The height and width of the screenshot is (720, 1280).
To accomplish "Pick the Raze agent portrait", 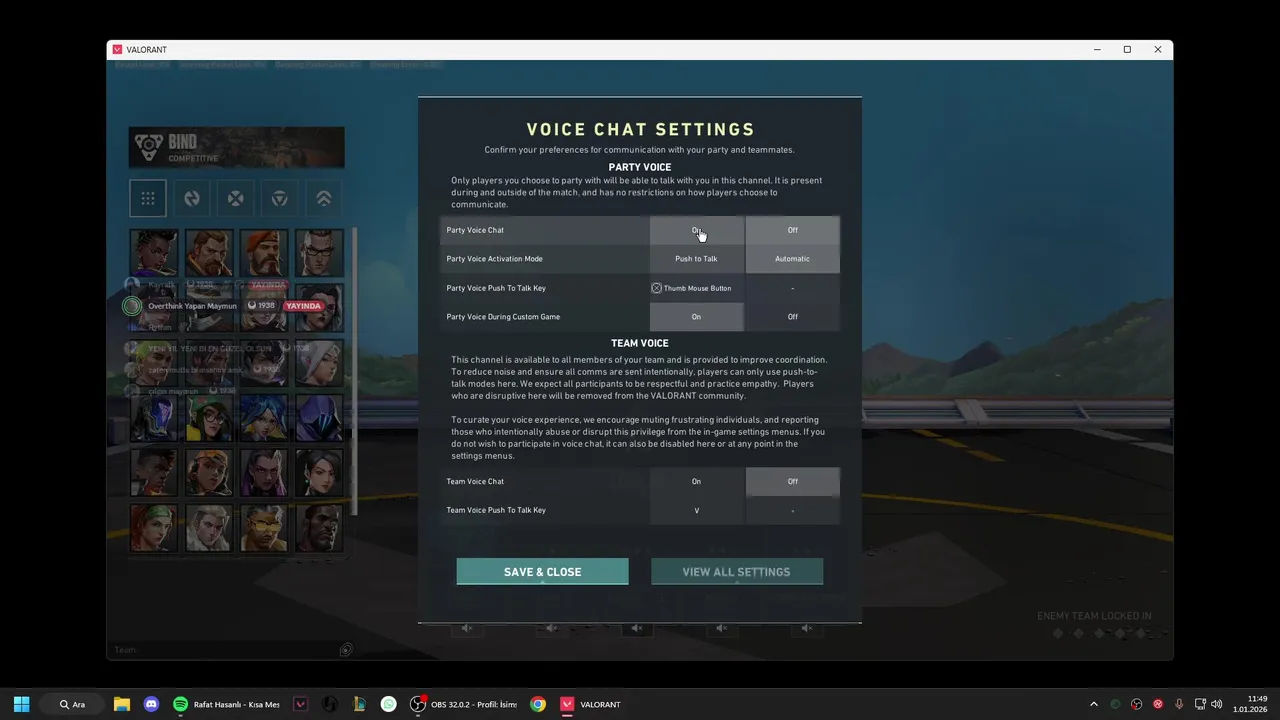I will click(x=209, y=473).
